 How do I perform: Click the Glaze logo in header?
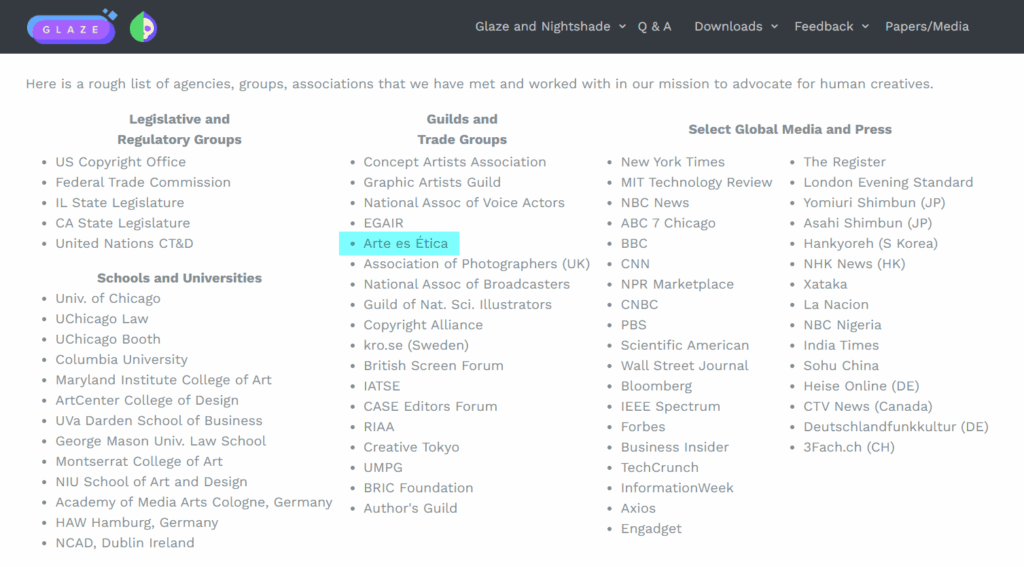(x=71, y=28)
